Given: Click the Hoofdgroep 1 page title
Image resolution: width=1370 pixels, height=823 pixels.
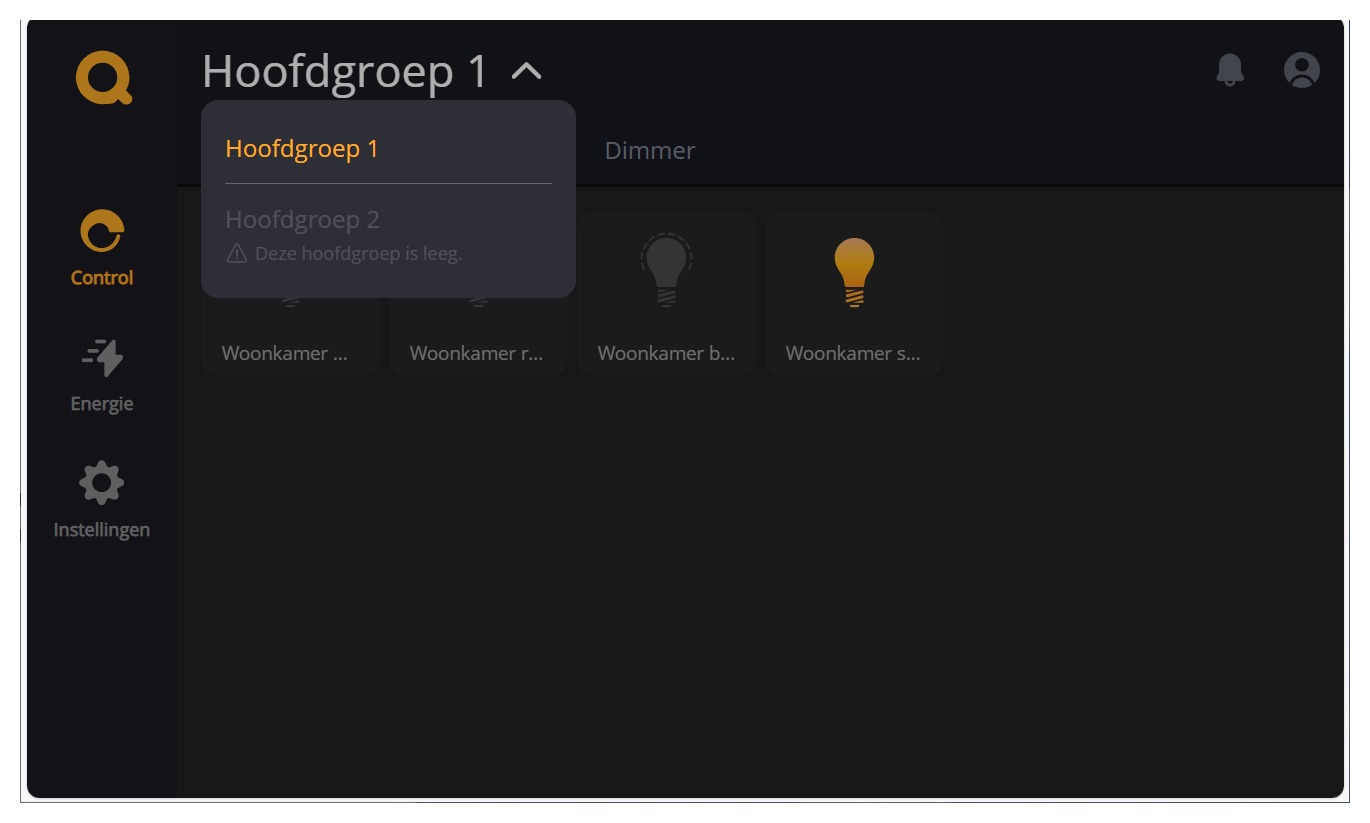Looking at the screenshot, I should pos(345,72).
